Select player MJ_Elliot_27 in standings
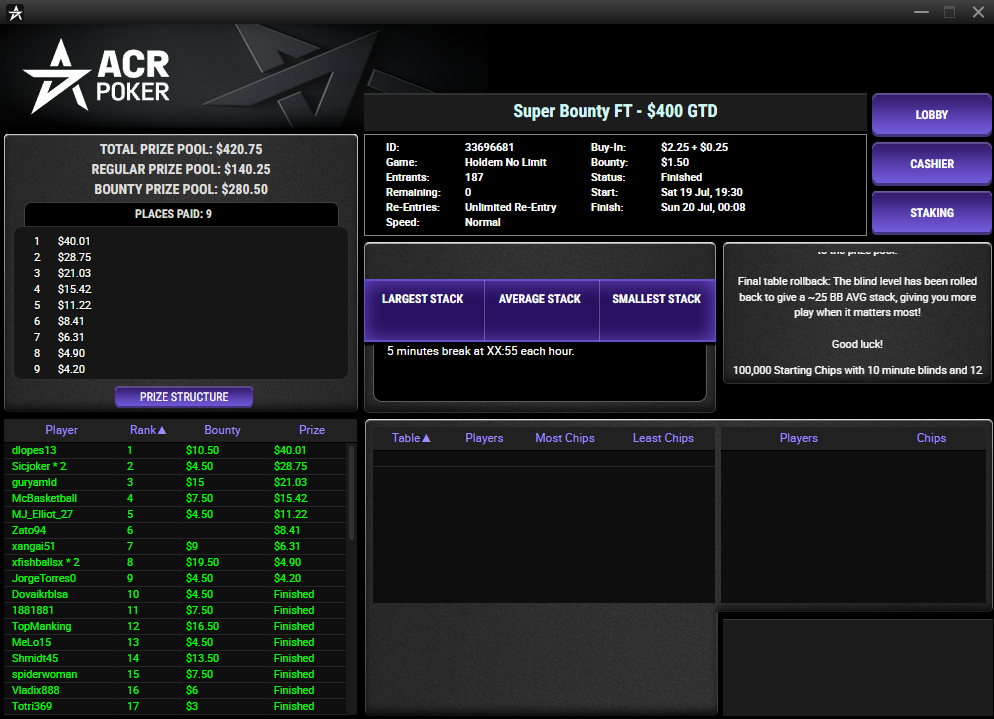Viewport: 994px width, 719px height. 176,514
